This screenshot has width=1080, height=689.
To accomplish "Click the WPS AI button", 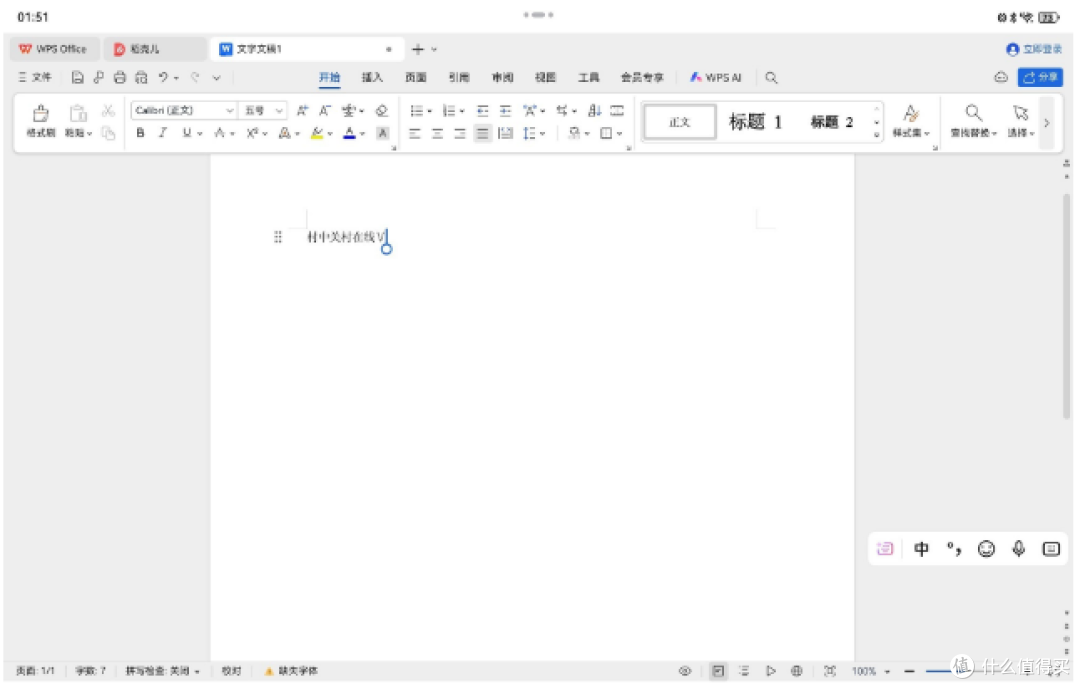I will pos(716,77).
